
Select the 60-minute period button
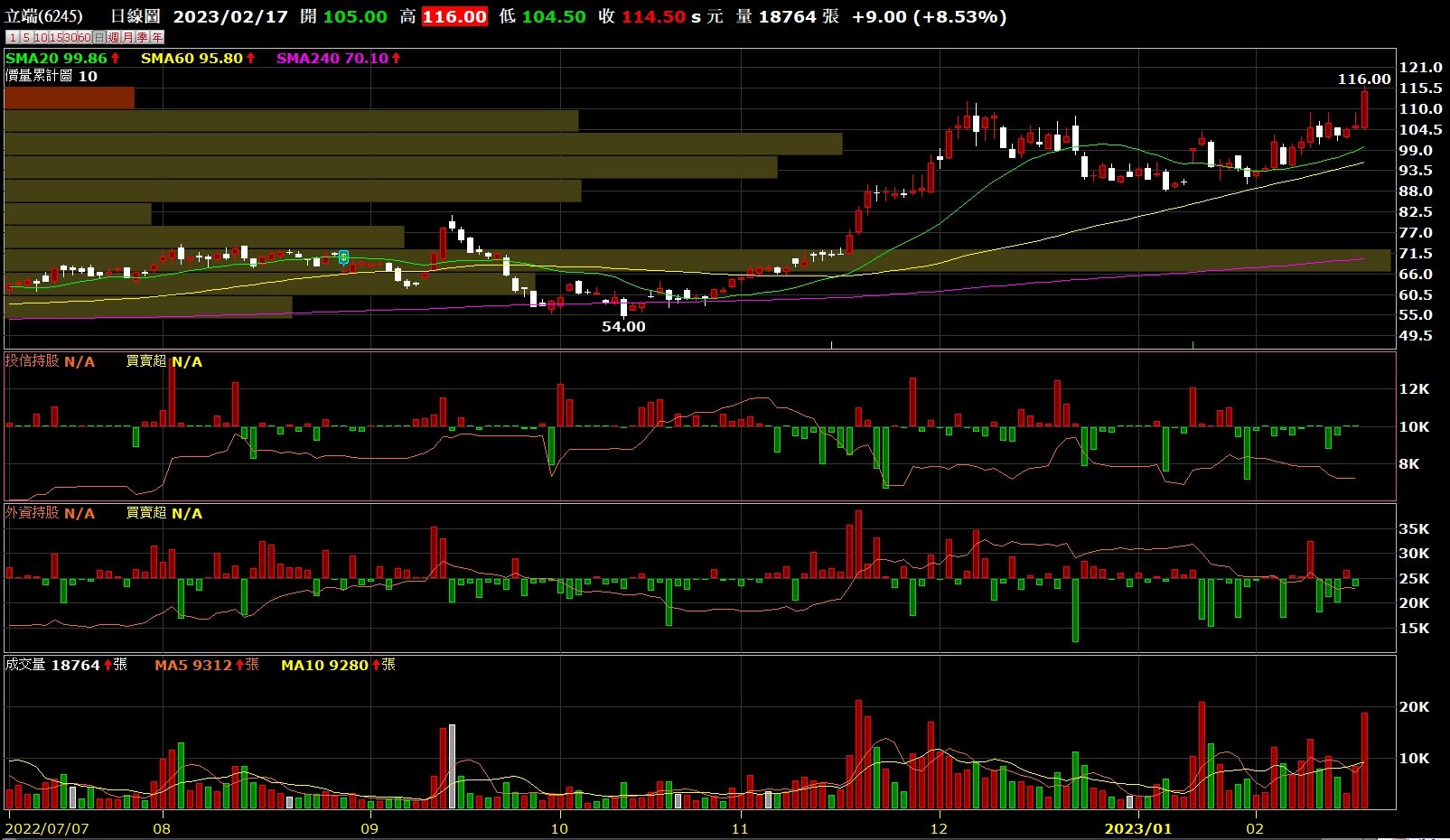[x=85, y=37]
